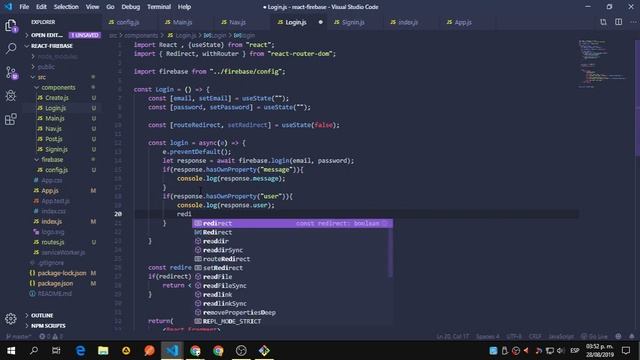The image size is (640, 360).
Task: Click the Spaces: 4 indentation setting
Action: 487,337
